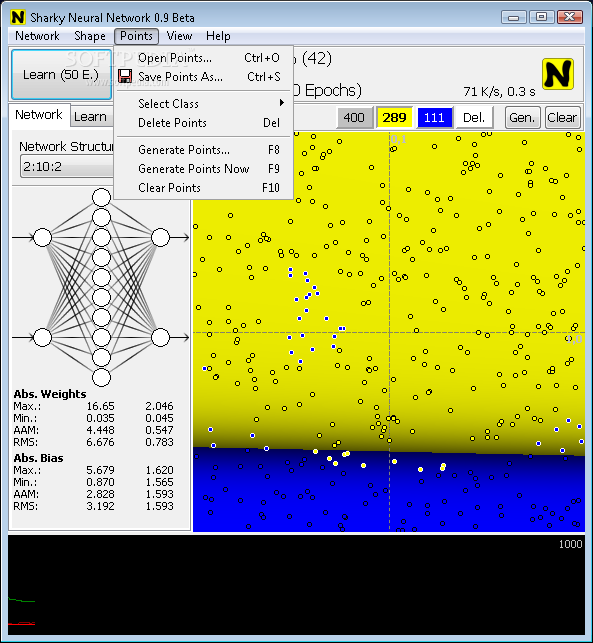
Task: Switch to the Network tab
Action: click(x=39, y=114)
